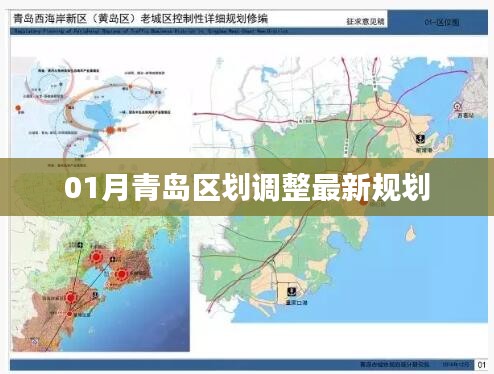The width and height of the screenshot is (494, 374).
Task: Click page number 01 in the footer
Action: pos(482,364)
